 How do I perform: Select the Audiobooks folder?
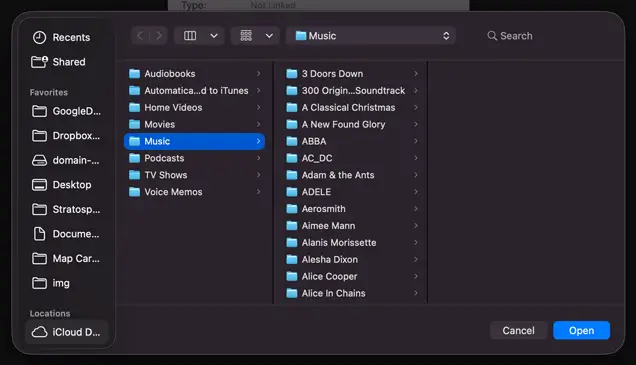(194, 74)
